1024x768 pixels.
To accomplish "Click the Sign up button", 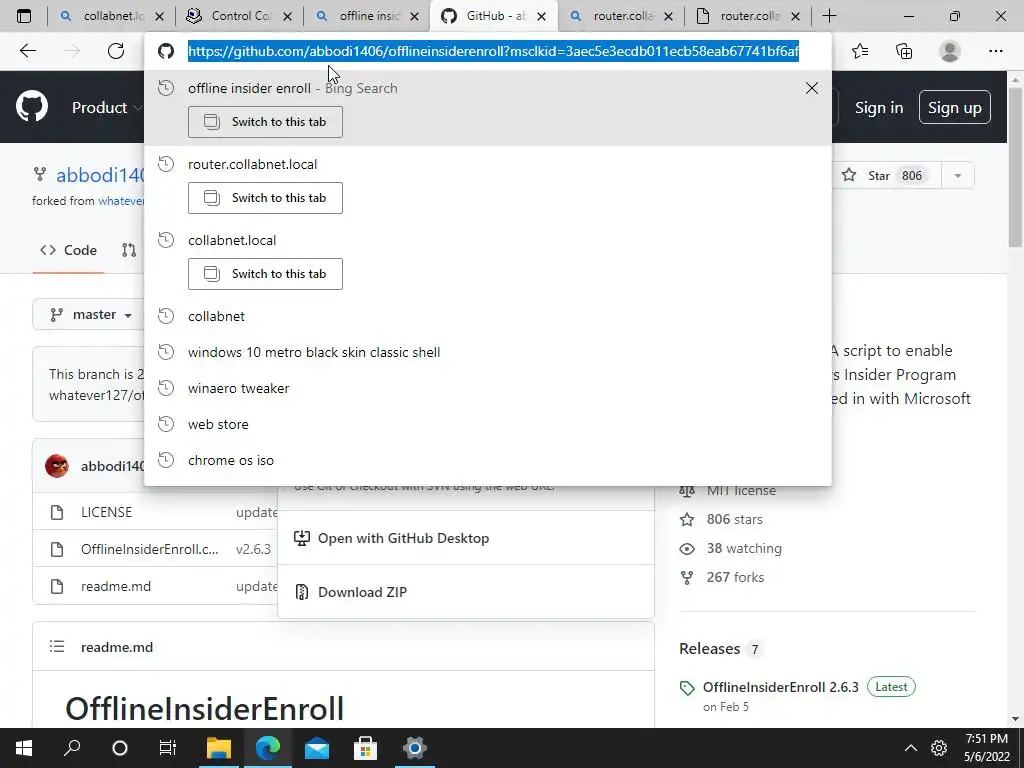I will pos(954,107).
